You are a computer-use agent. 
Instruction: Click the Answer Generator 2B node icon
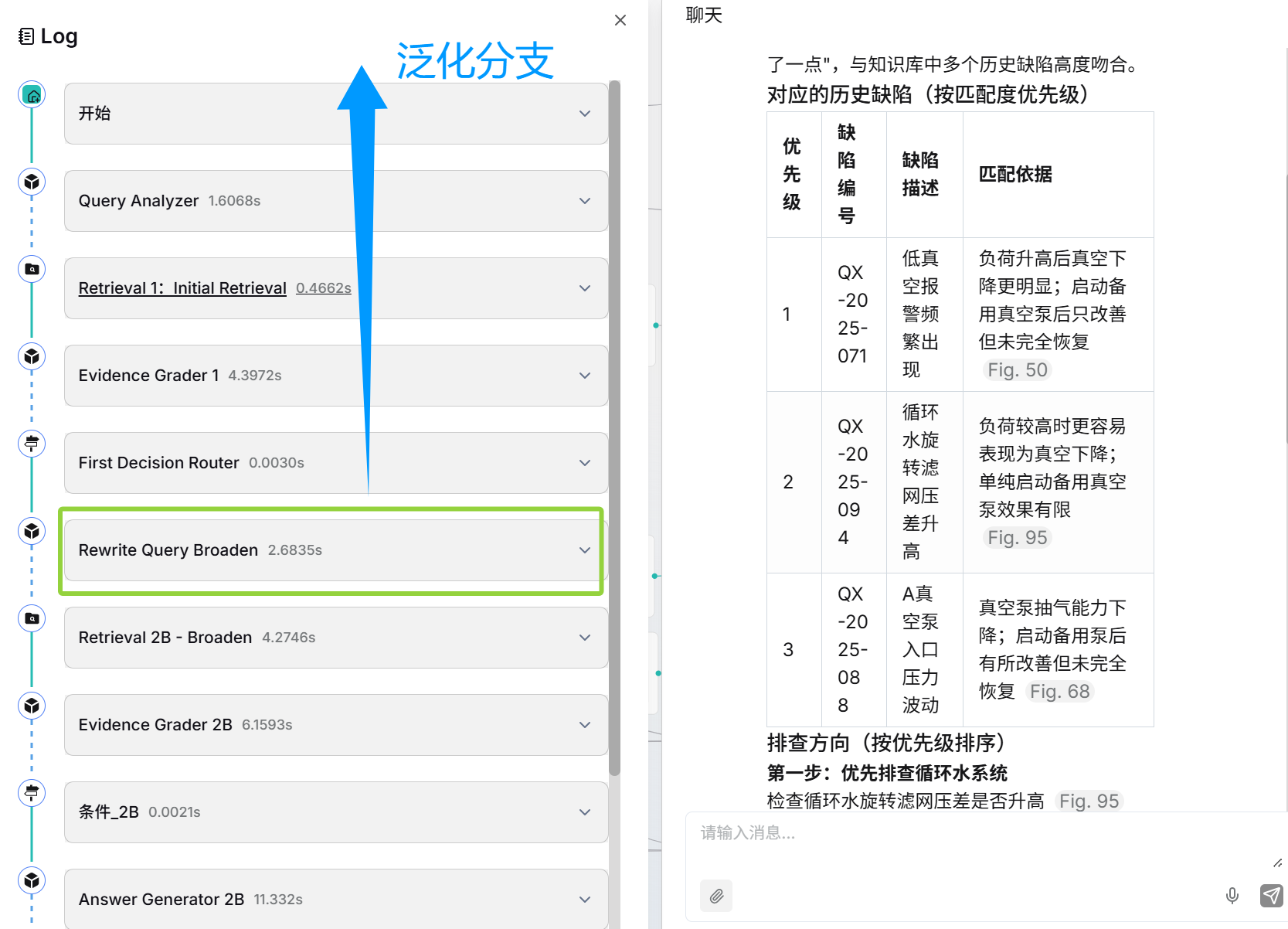point(32,881)
